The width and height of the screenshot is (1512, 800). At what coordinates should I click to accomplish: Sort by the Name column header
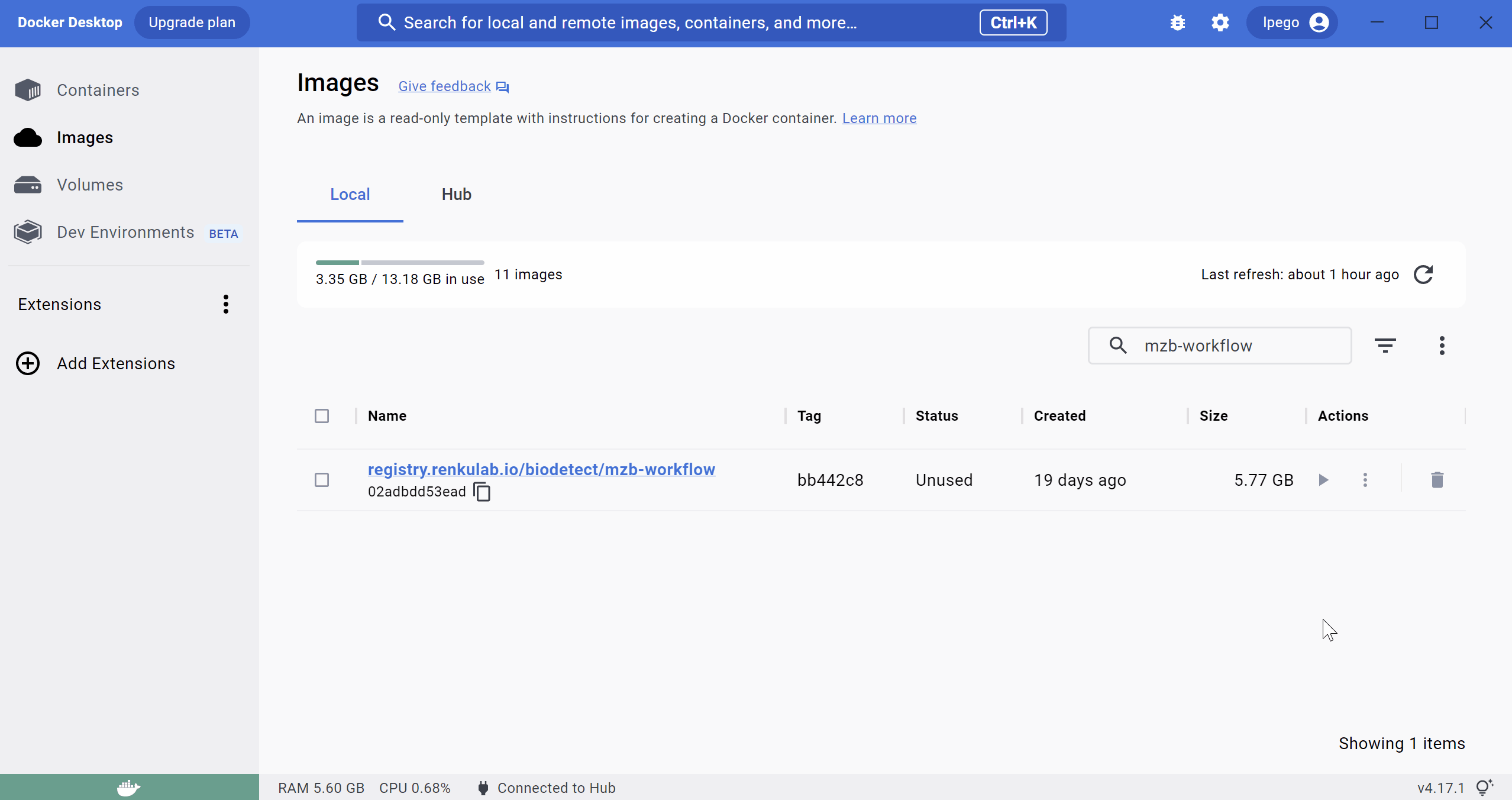387,416
